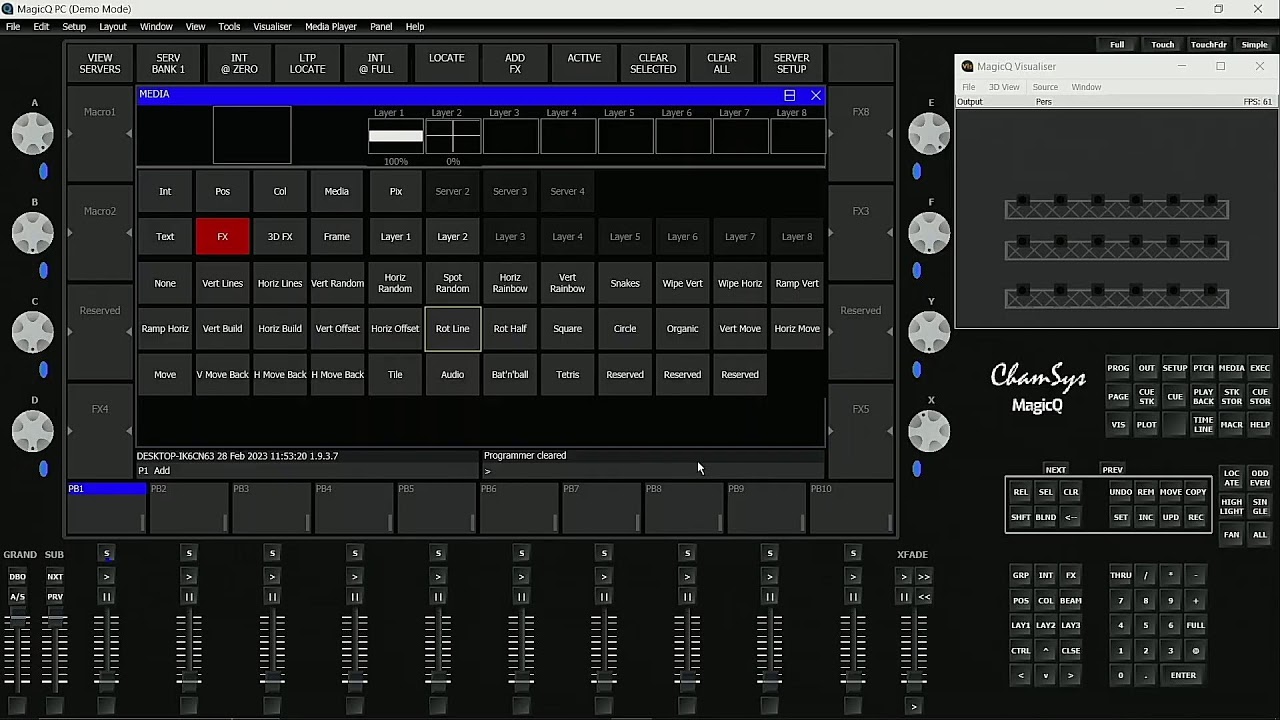Viewport: 1280px width, 720px height.
Task: Toggle the SINGLE selection key
Action: pyautogui.click(x=1260, y=507)
